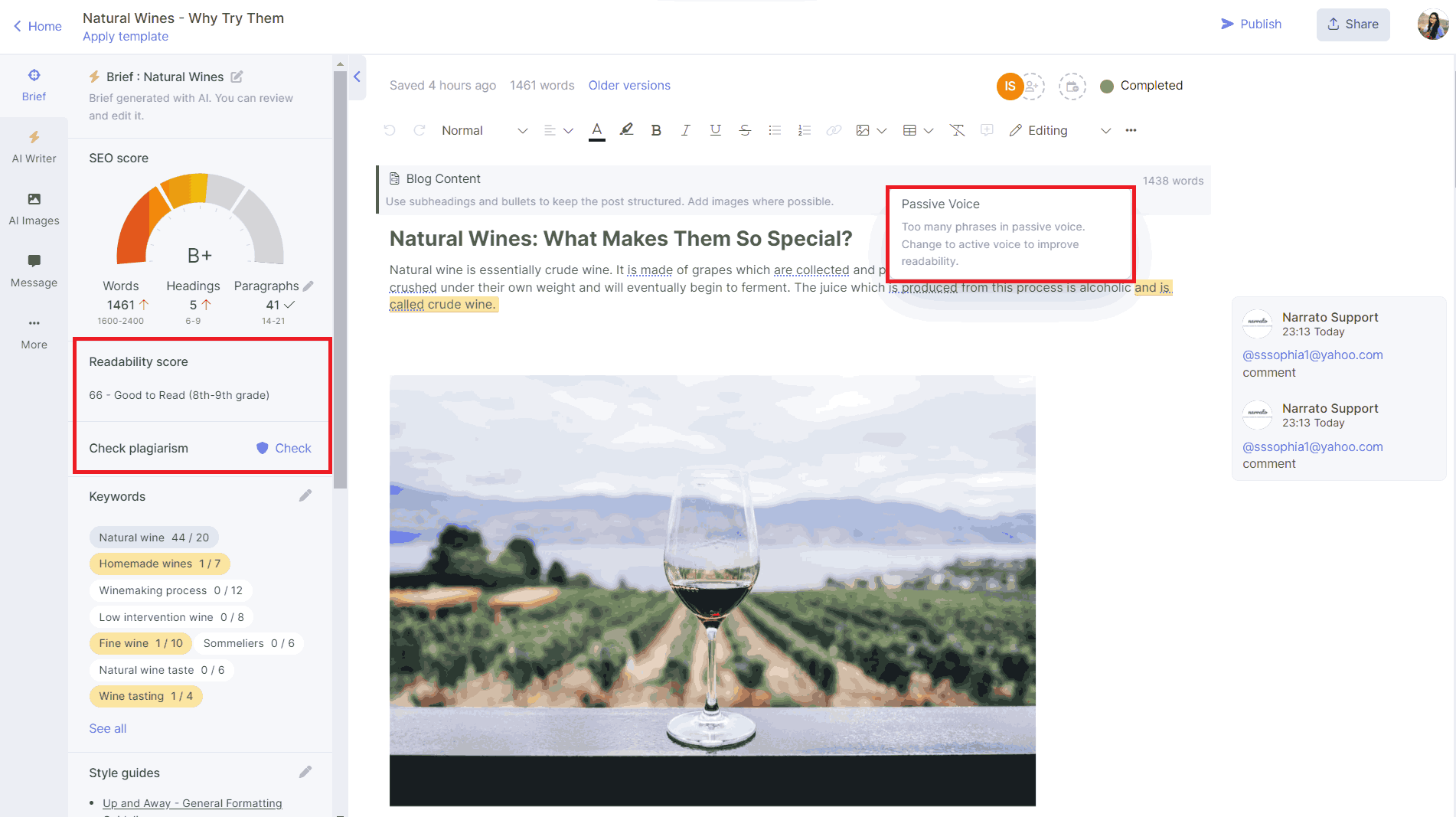Open the first Narrato Support comment
1456x817 pixels.
(1338, 345)
